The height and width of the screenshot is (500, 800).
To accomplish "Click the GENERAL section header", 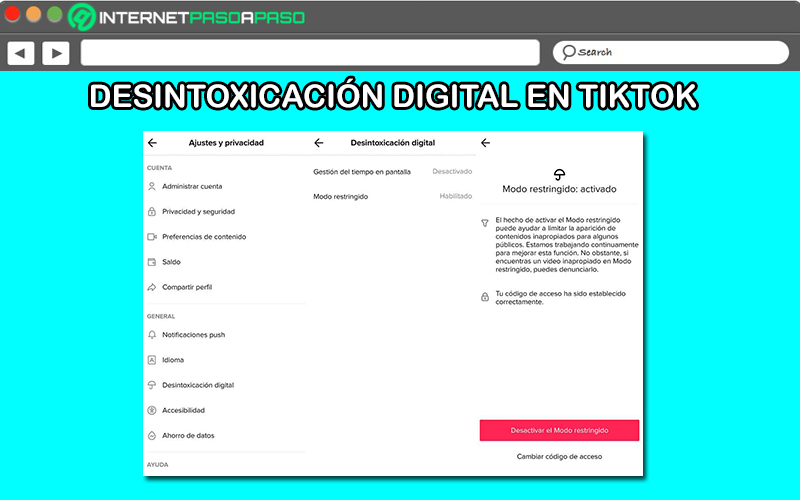I will (161, 316).
